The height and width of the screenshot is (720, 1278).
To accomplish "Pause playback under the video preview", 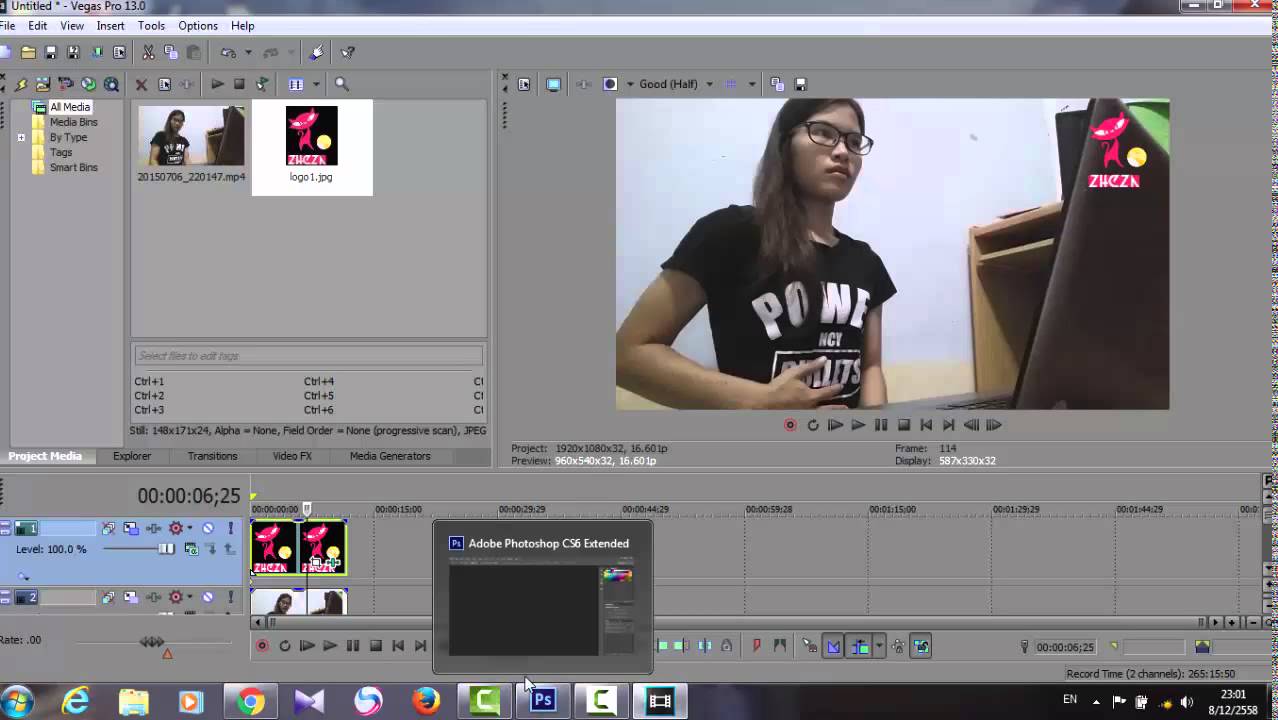I will tap(881, 425).
